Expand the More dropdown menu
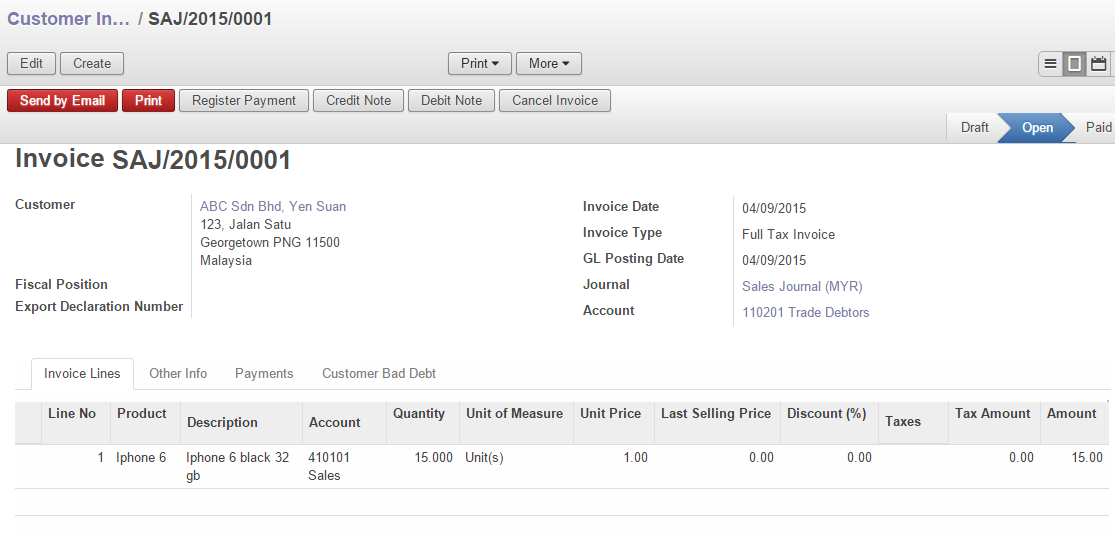This screenshot has width=1115, height=534. 548,64
